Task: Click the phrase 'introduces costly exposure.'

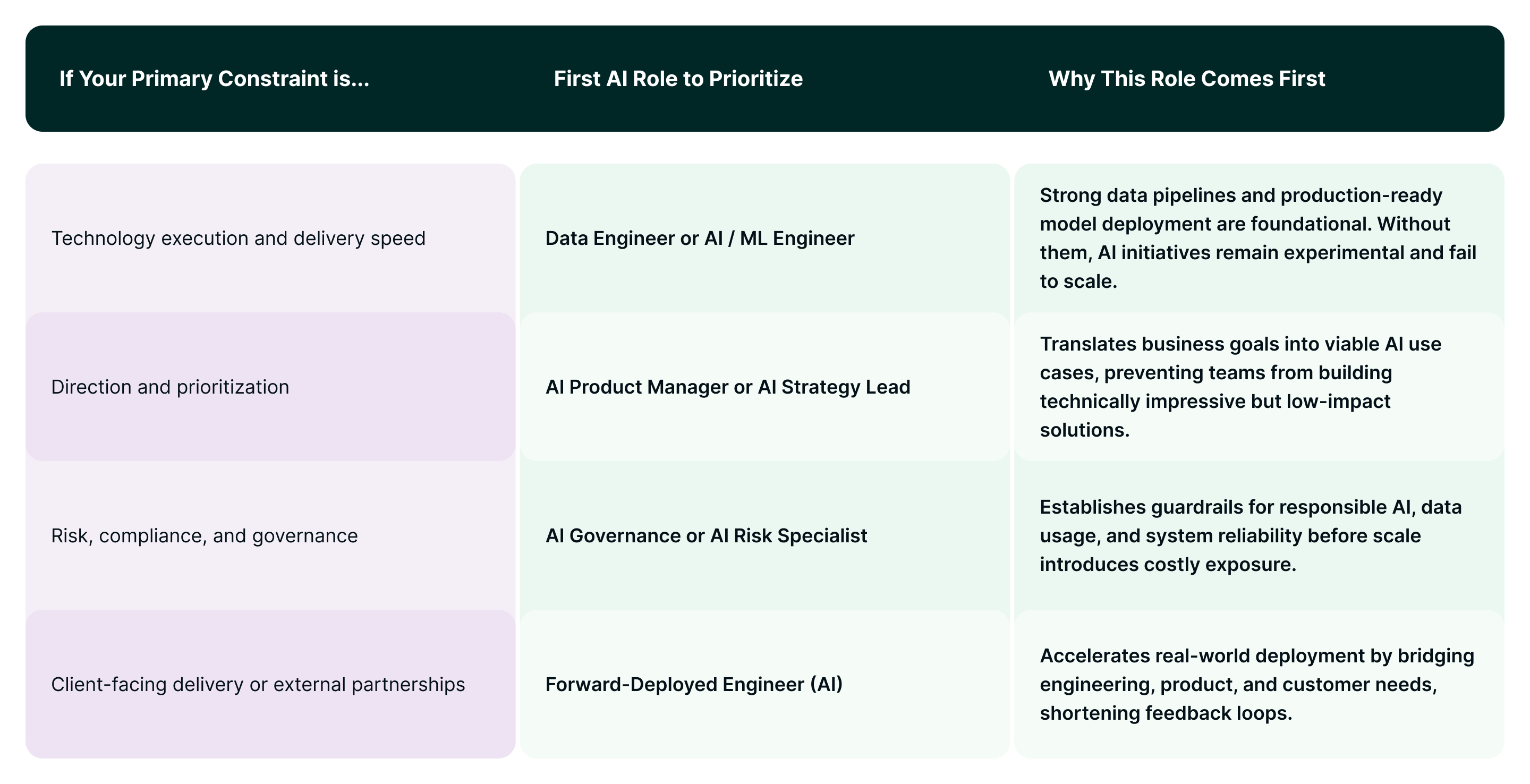Action: 1168,564
